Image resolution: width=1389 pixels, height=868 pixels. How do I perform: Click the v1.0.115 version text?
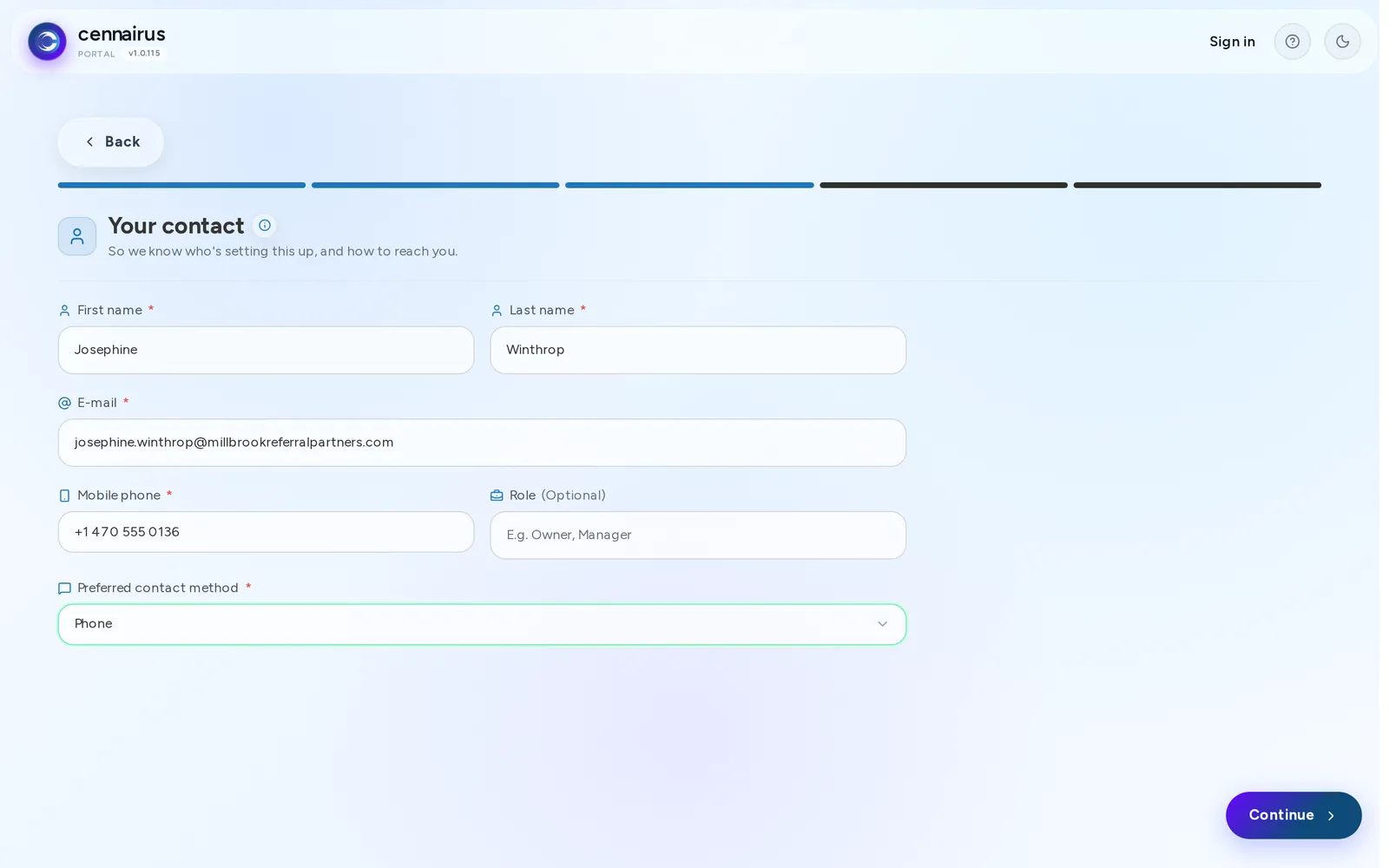coord(144,54)
